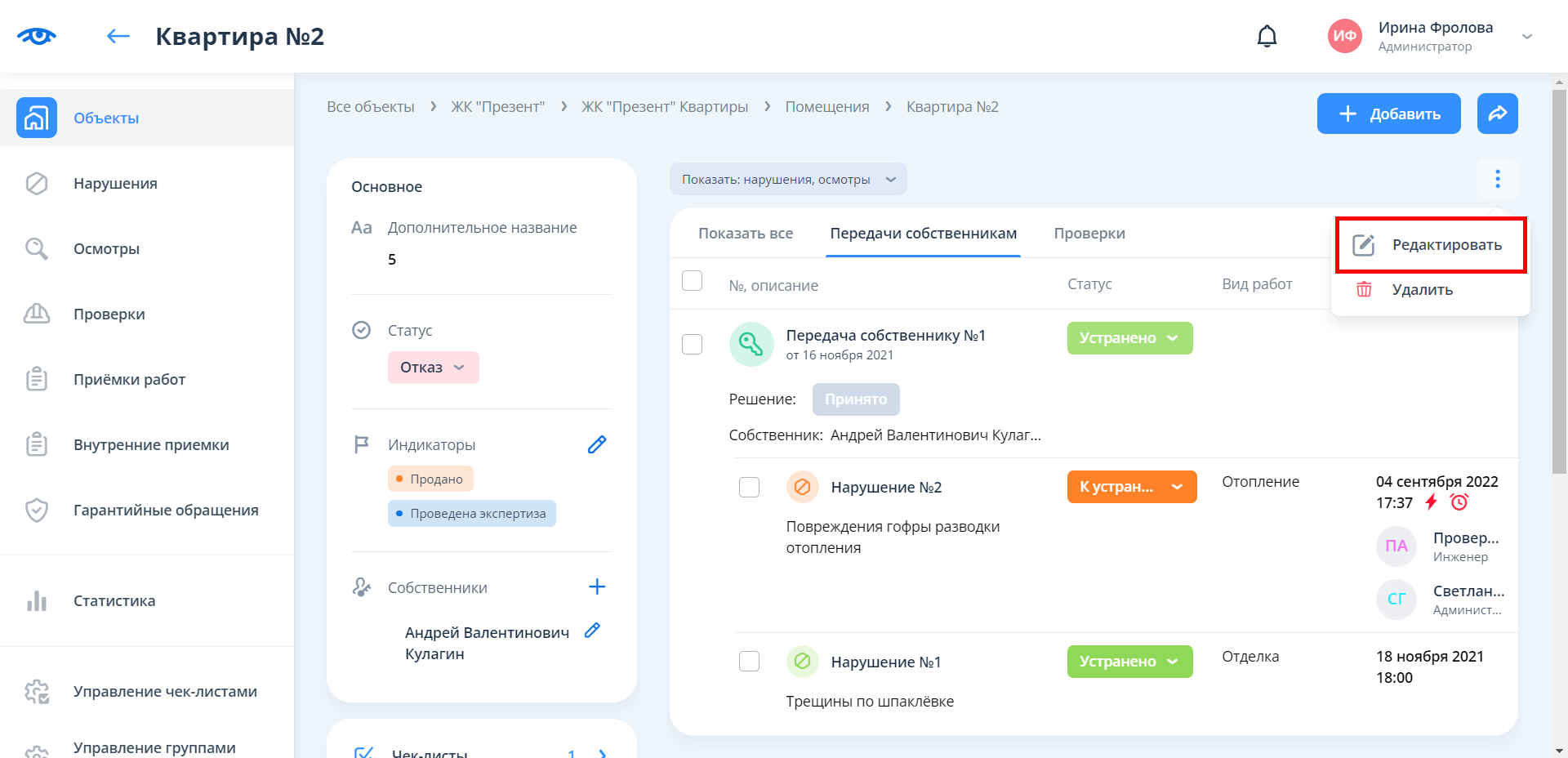Edit owner Андрей Валентинович Кулагин
The width and height of the screenshot is (1568, 758).
593,631
